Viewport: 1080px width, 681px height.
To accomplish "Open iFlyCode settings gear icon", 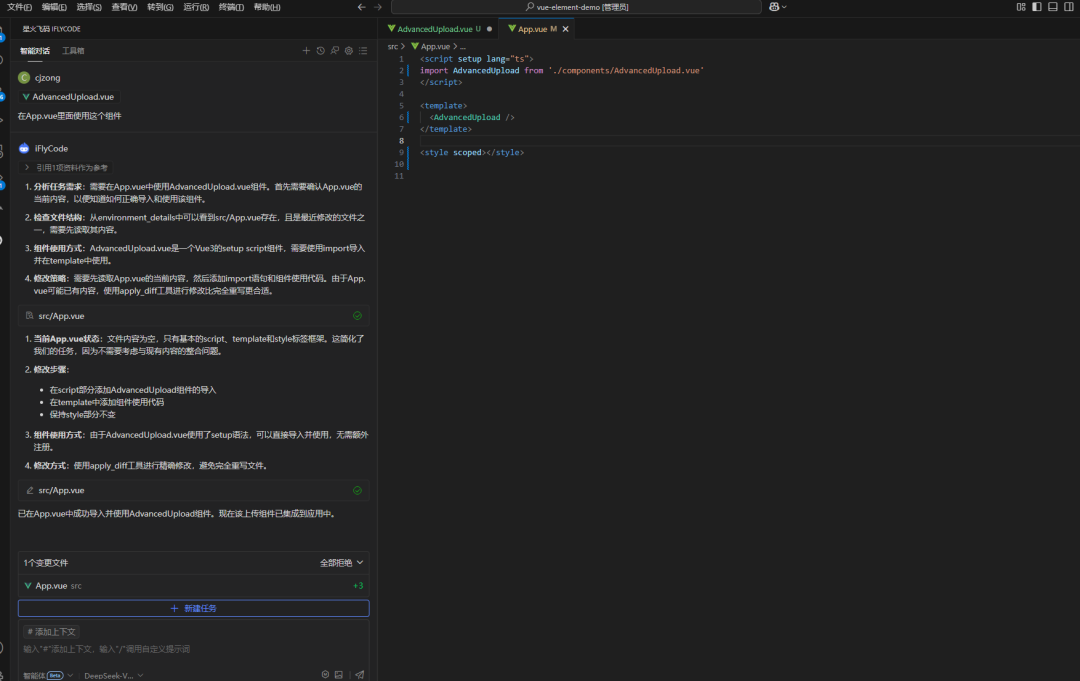I will pyautogui.click(x=349, y=50).
